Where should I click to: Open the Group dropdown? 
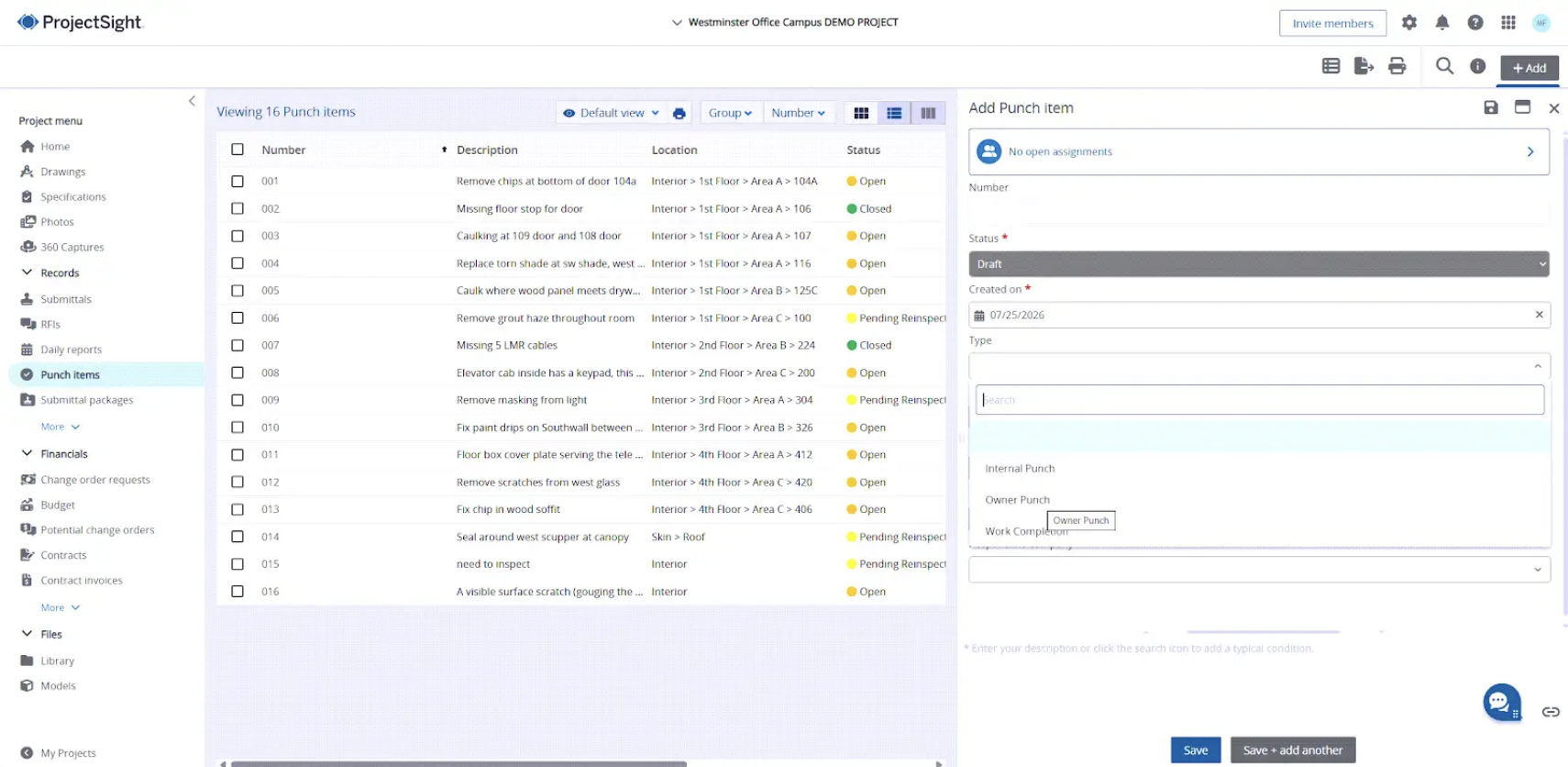click(730, 113)
